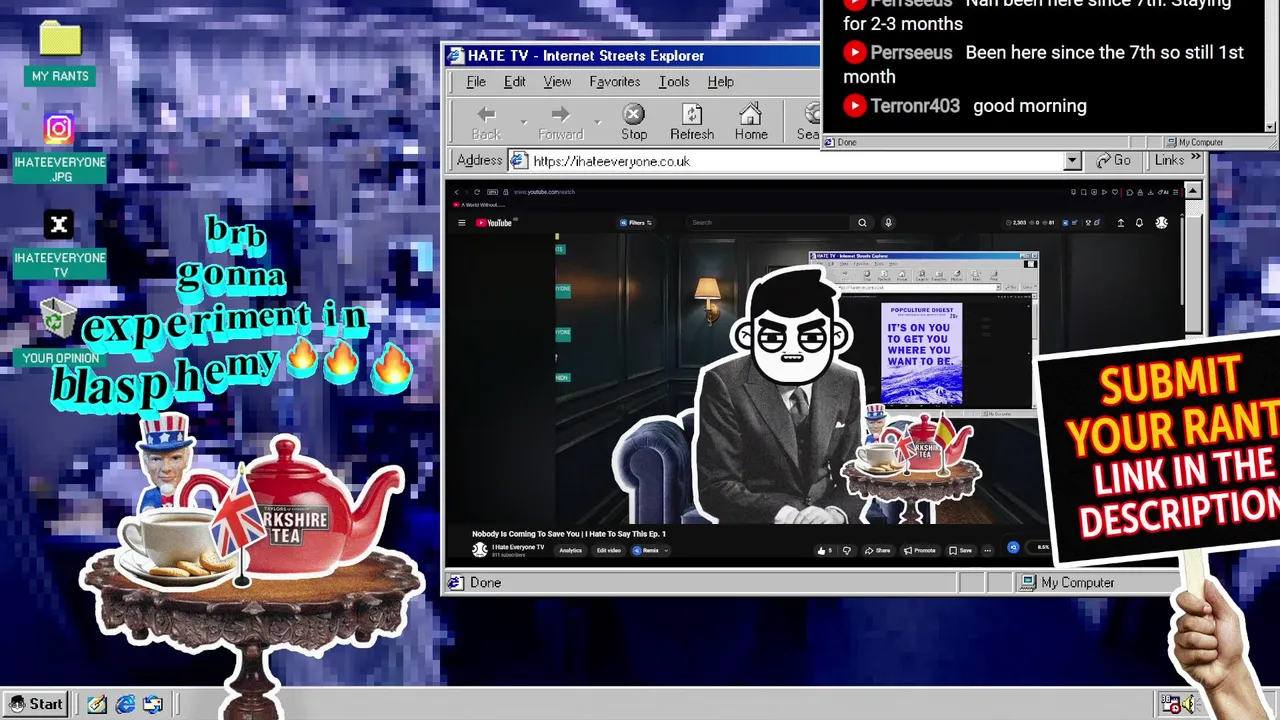1280x720 pixels.
Task: Click the Forward arrow in Explorer toolbar
Action: tap(560, 122)
